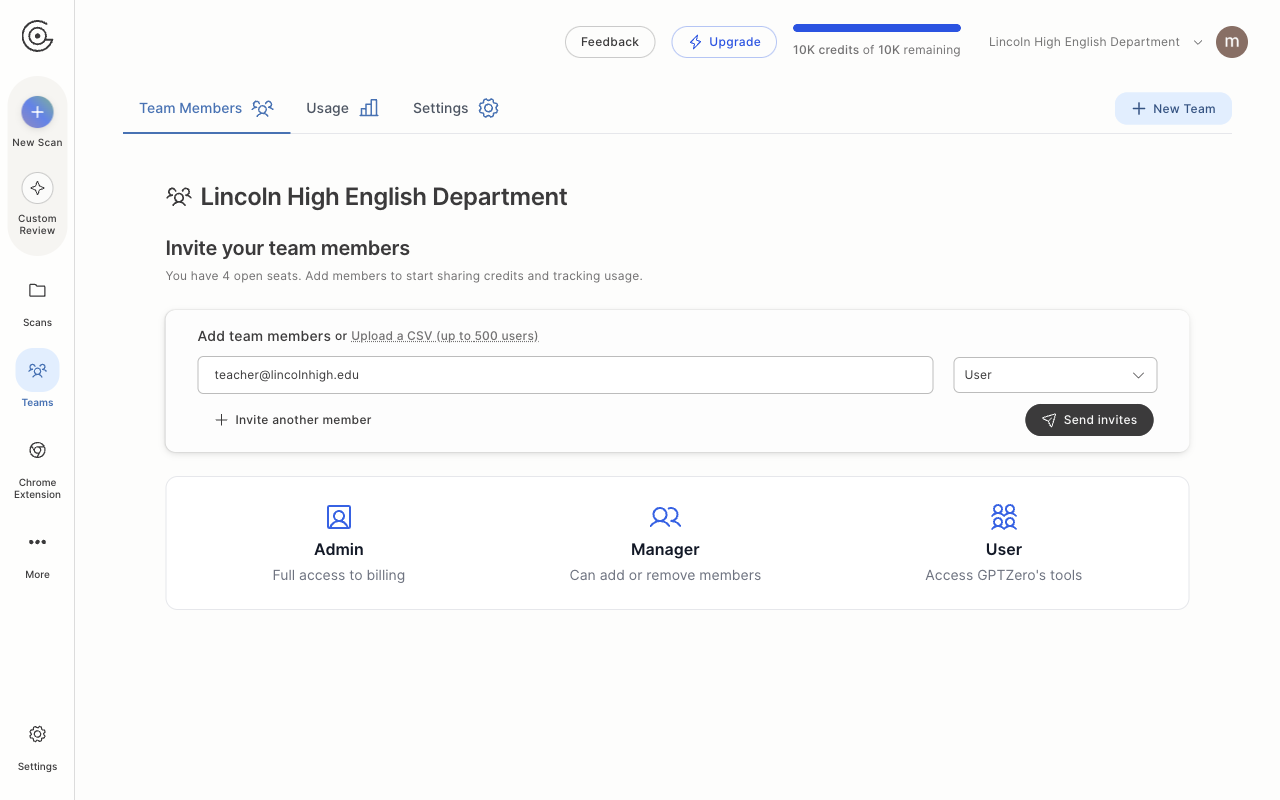Select the Teams sidebar icon

[37, 370]
